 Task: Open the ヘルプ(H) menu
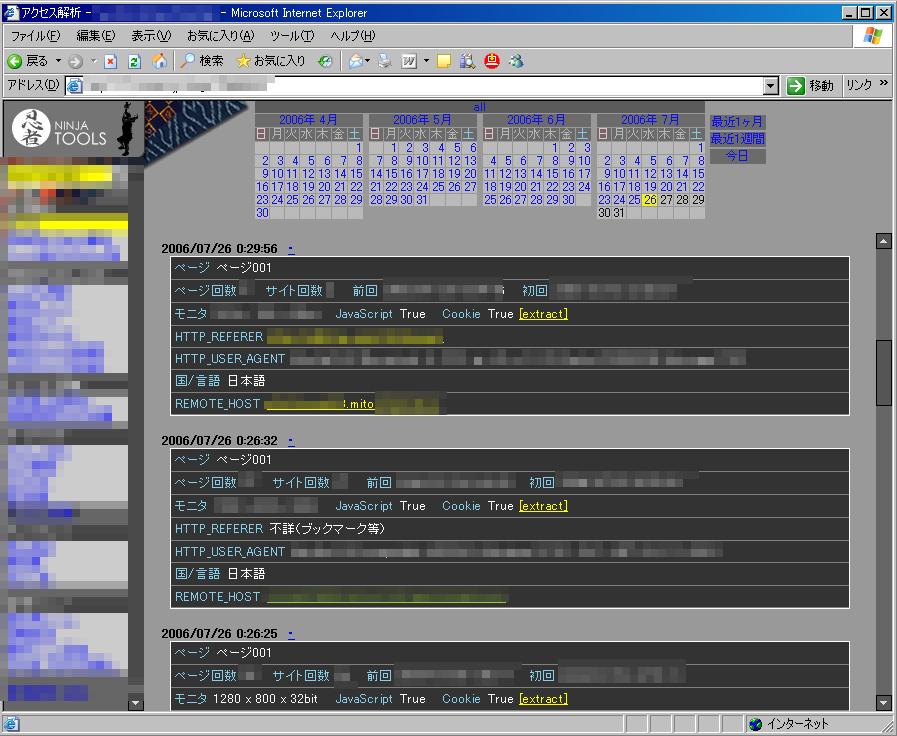(x=353, y=36)
